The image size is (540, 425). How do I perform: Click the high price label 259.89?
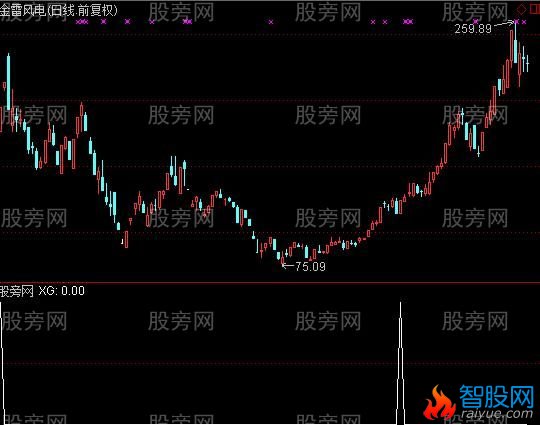473,29
